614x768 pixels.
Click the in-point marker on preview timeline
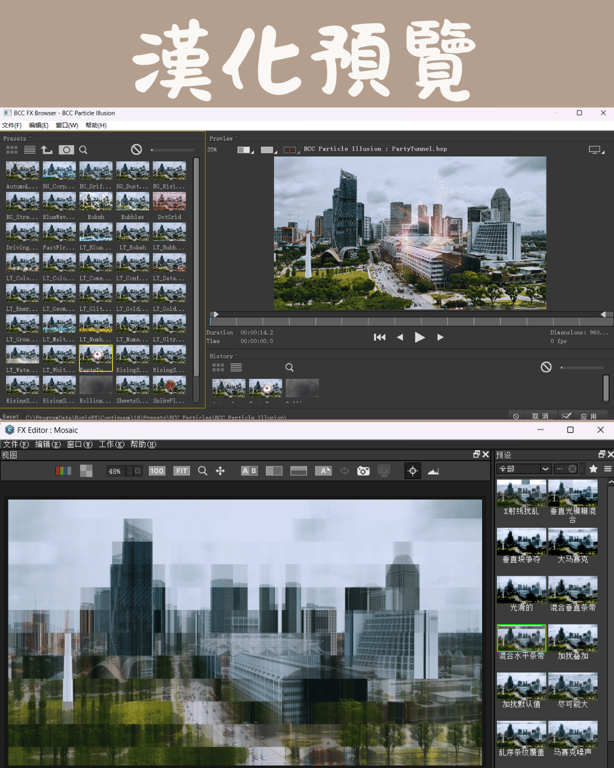(x=215, y=314)
